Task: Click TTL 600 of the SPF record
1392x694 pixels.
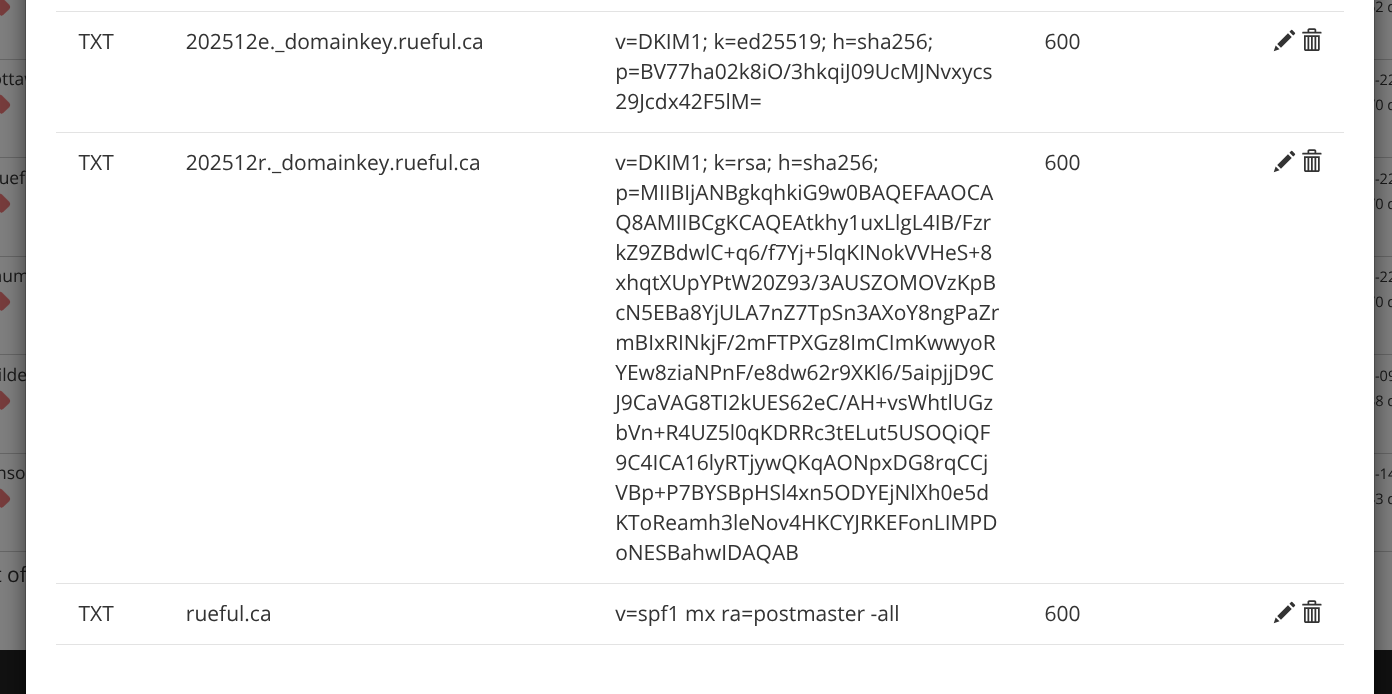Action: click(x=1062, y=614)
